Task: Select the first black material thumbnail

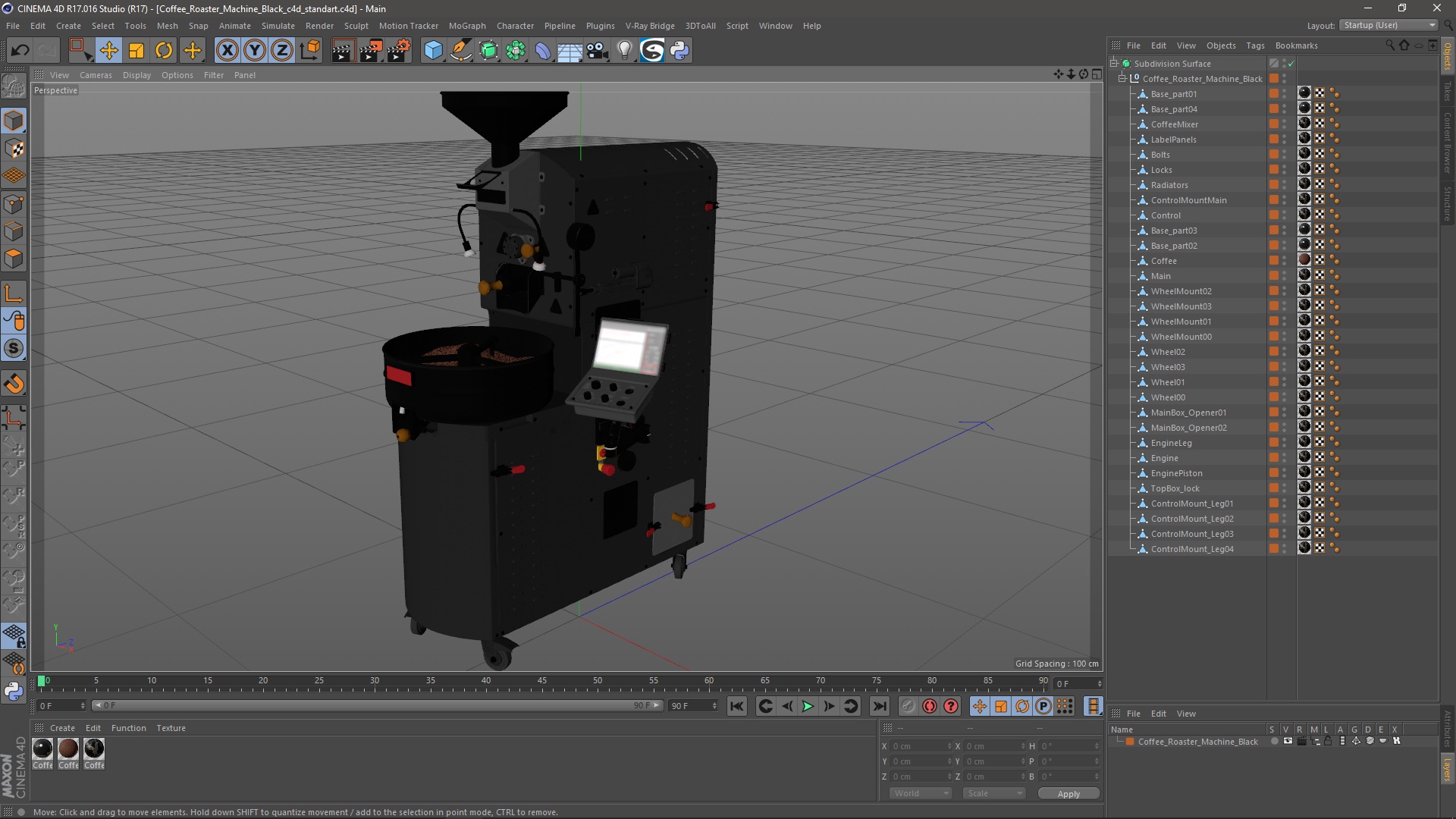Action: point(43,749)
